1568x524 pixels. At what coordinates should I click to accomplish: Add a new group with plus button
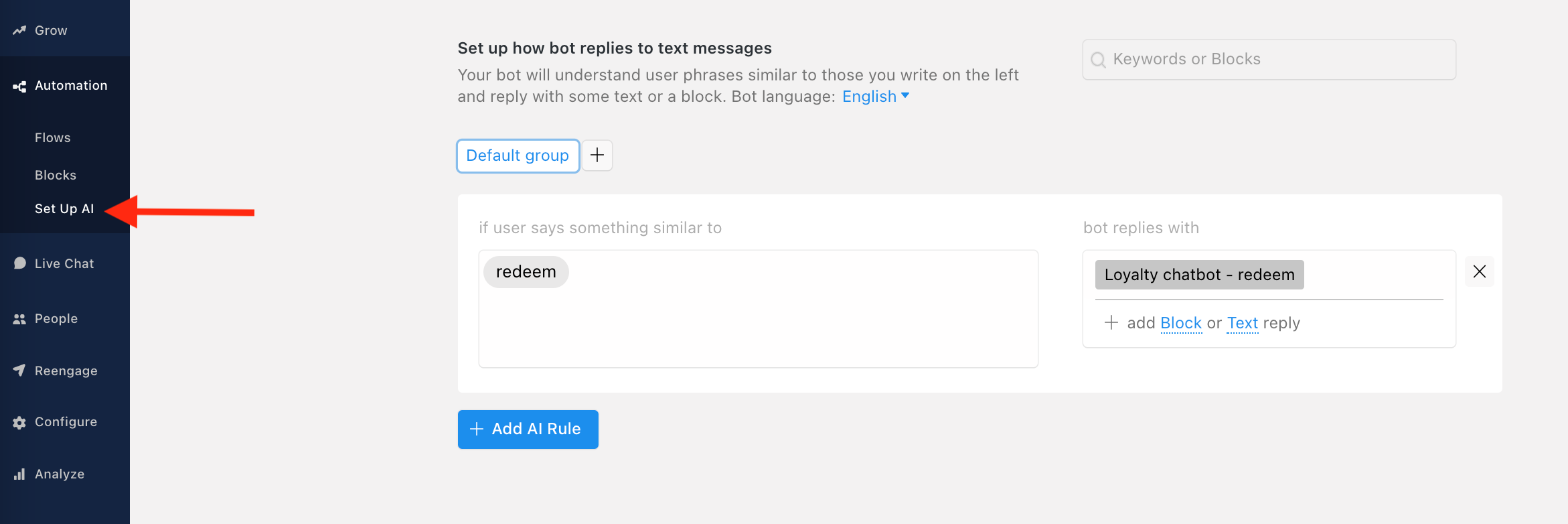point(597,155)
